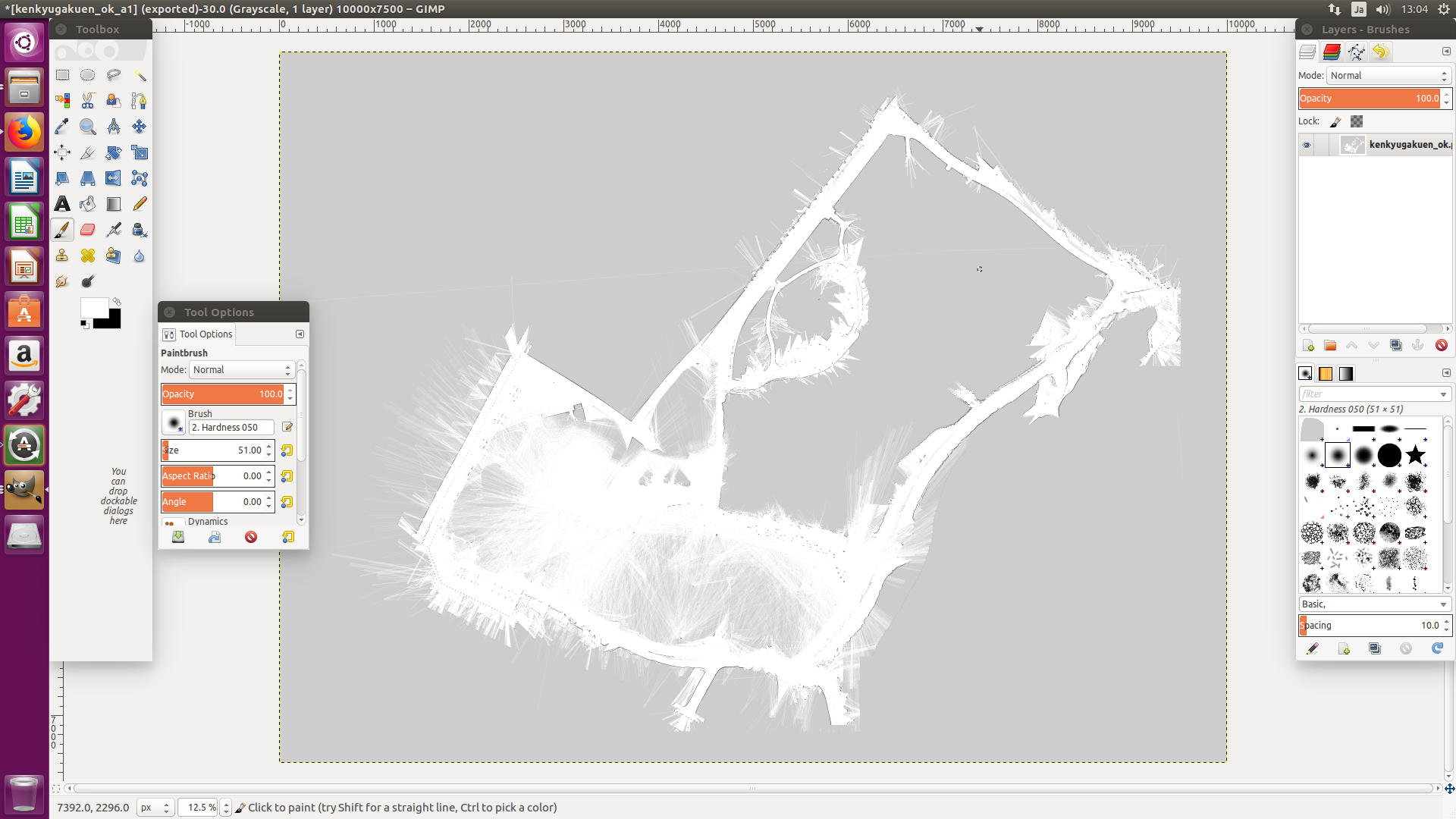Select the Color Picker tool
This screenshot has height=819, width=1456.
pyautogui.click(x=62, y=127)
